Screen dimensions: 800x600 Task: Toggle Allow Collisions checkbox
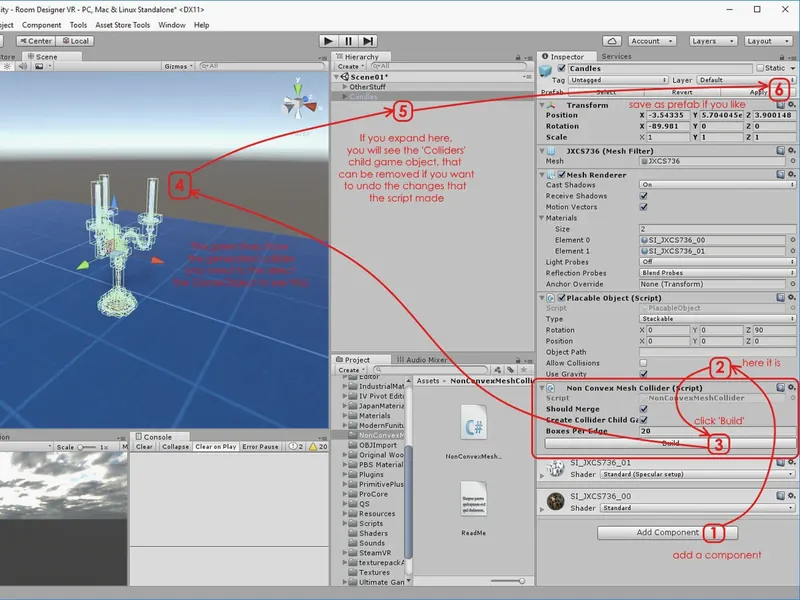(x=643, y=363)
